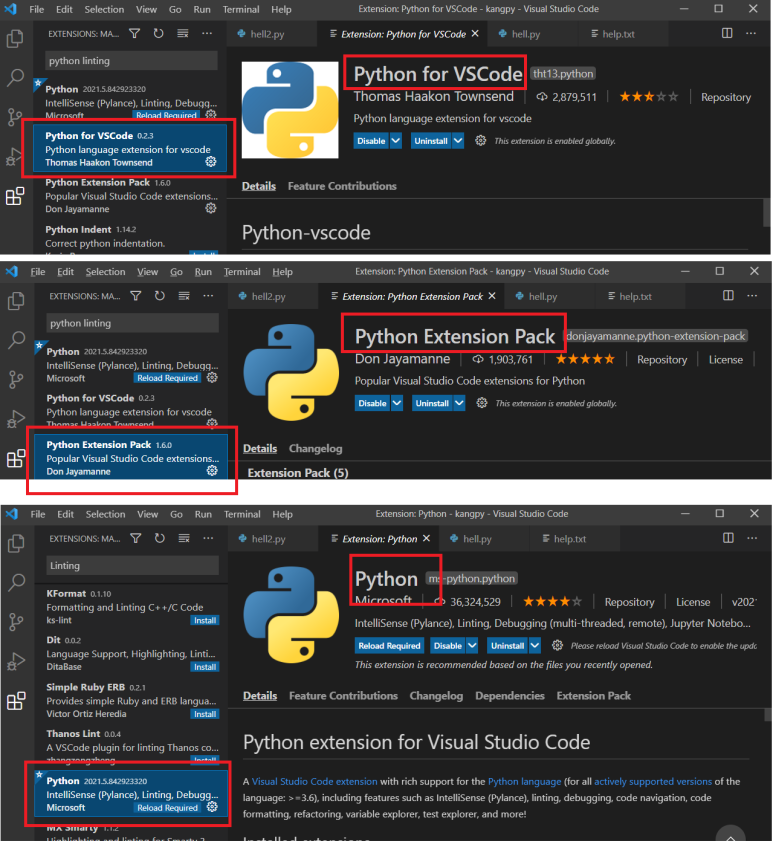Screen dimensions: 773x844
Task: Open Extensions icon in top window activity bar
Action: click(x=15, y=196)
